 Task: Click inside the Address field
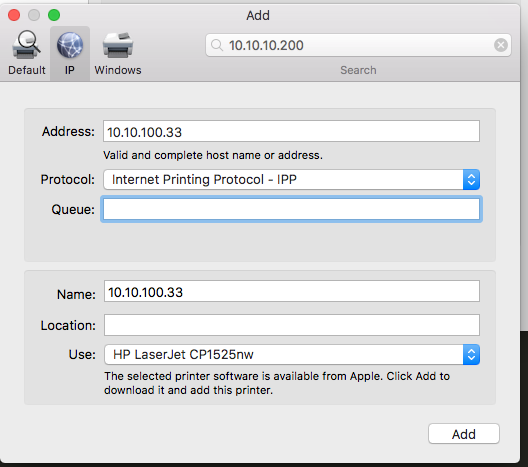pyautogui.click(x=291, y=131)
